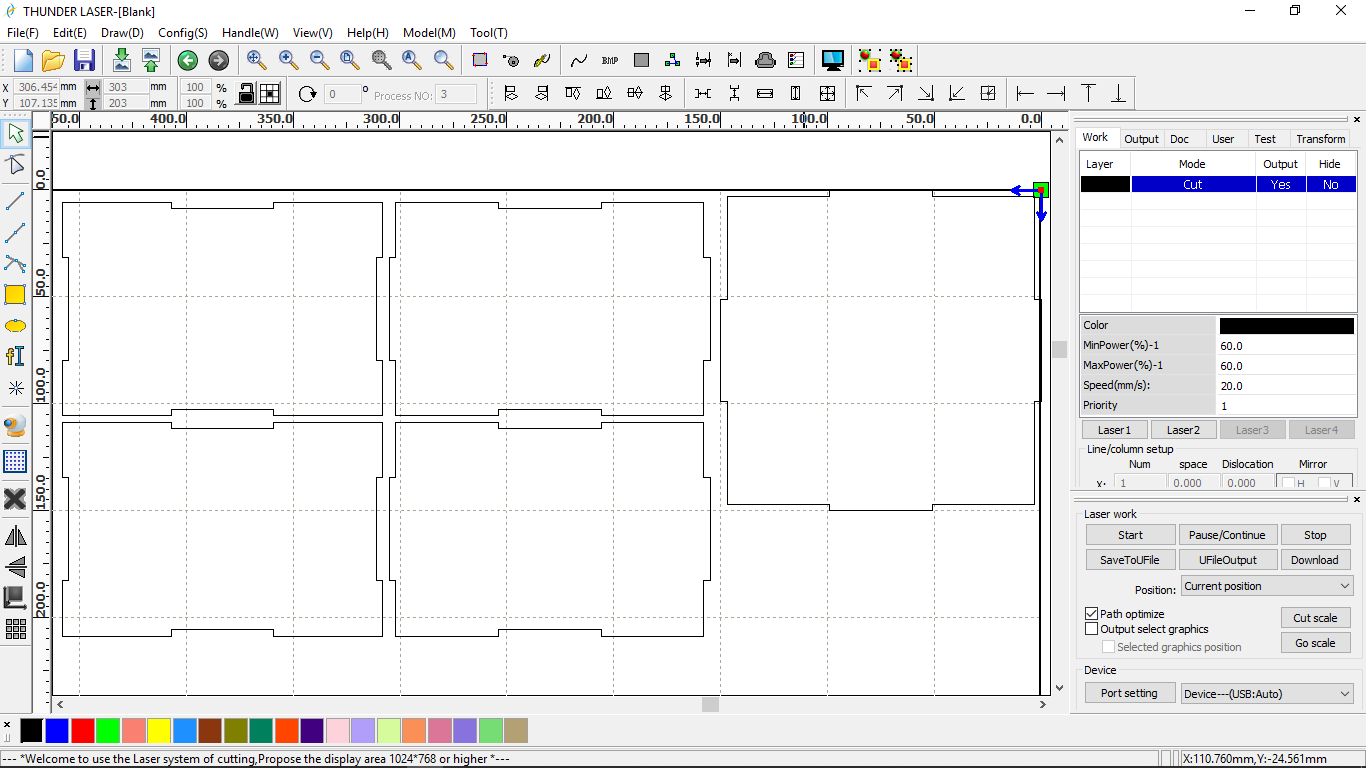Viewport: 1366px width, 768px height.
Task: Undo with the green left arrow icon
Action: coord(188,60)
